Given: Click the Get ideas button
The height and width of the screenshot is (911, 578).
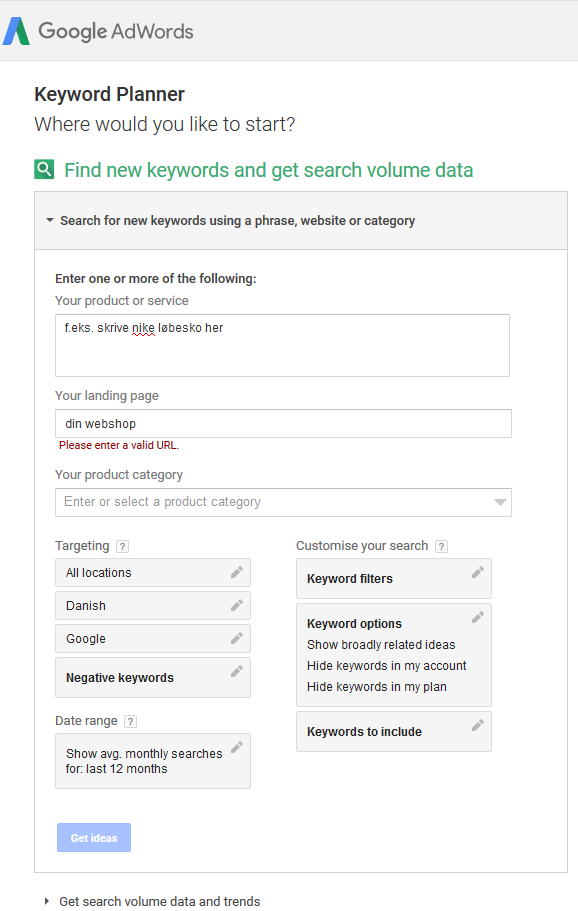Looking at the screenshot, I should 94,838.
